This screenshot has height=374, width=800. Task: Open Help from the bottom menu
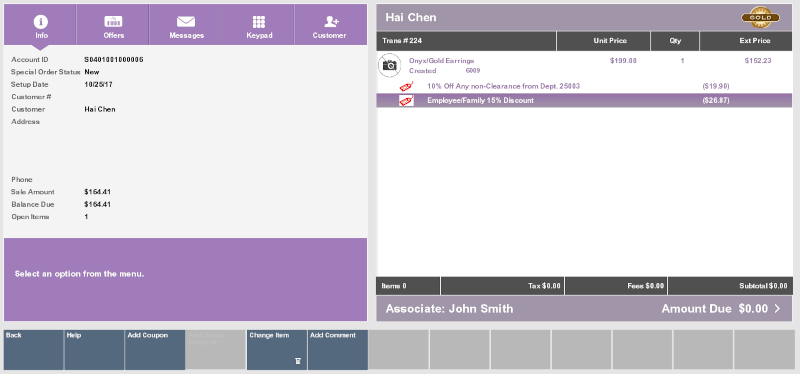tap(94, 350)
